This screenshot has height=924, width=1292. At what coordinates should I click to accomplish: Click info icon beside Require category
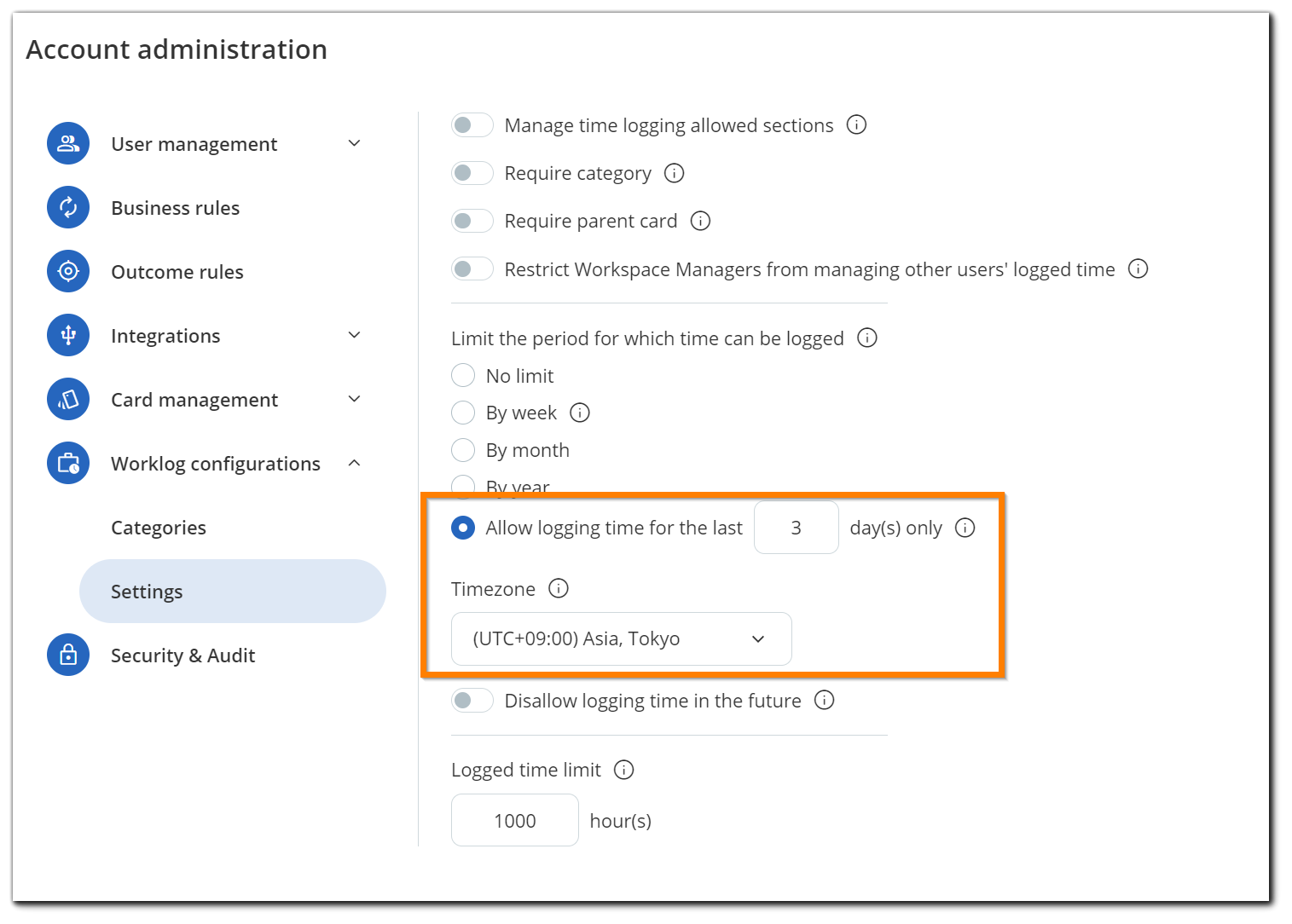click(x=674, y=173)
